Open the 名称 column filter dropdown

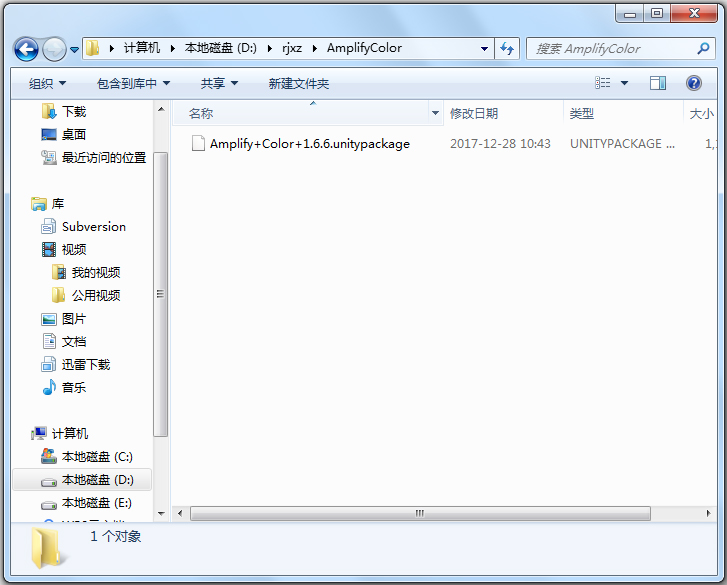[435, 113]
